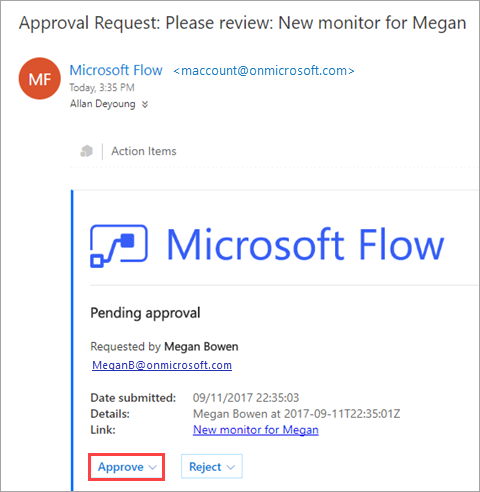Click the Approve dropdown chevron arrow
Image resolution: width=480 pixels, height=492 pixels.
[x=153, y=467]
